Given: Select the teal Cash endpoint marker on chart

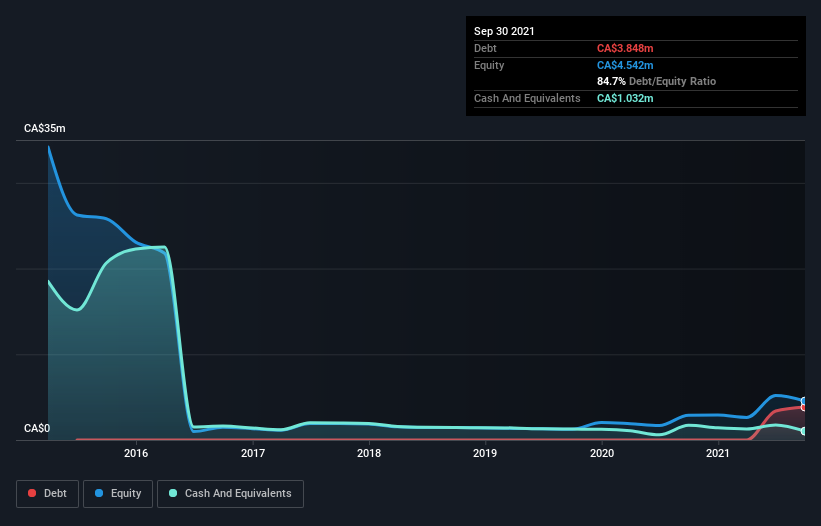Looking at the screenshot, I should point(804,431).
